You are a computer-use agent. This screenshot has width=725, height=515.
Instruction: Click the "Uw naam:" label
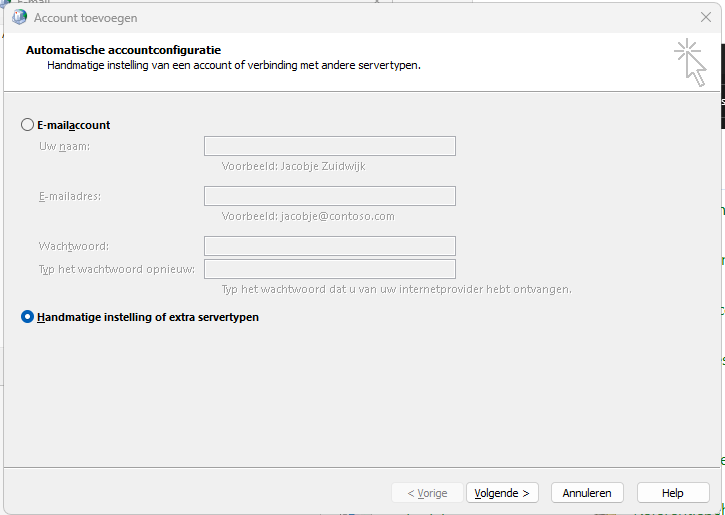coord(64,147)
